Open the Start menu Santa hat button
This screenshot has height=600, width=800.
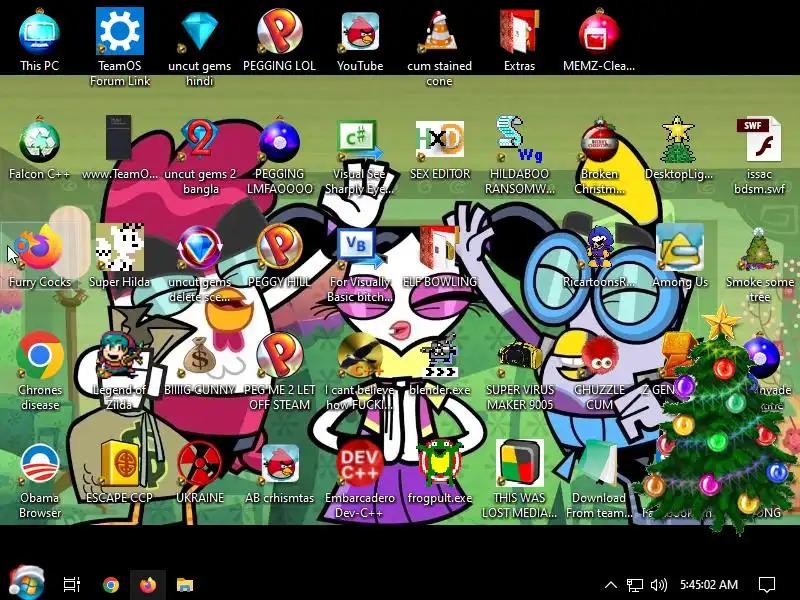[27, 583]
